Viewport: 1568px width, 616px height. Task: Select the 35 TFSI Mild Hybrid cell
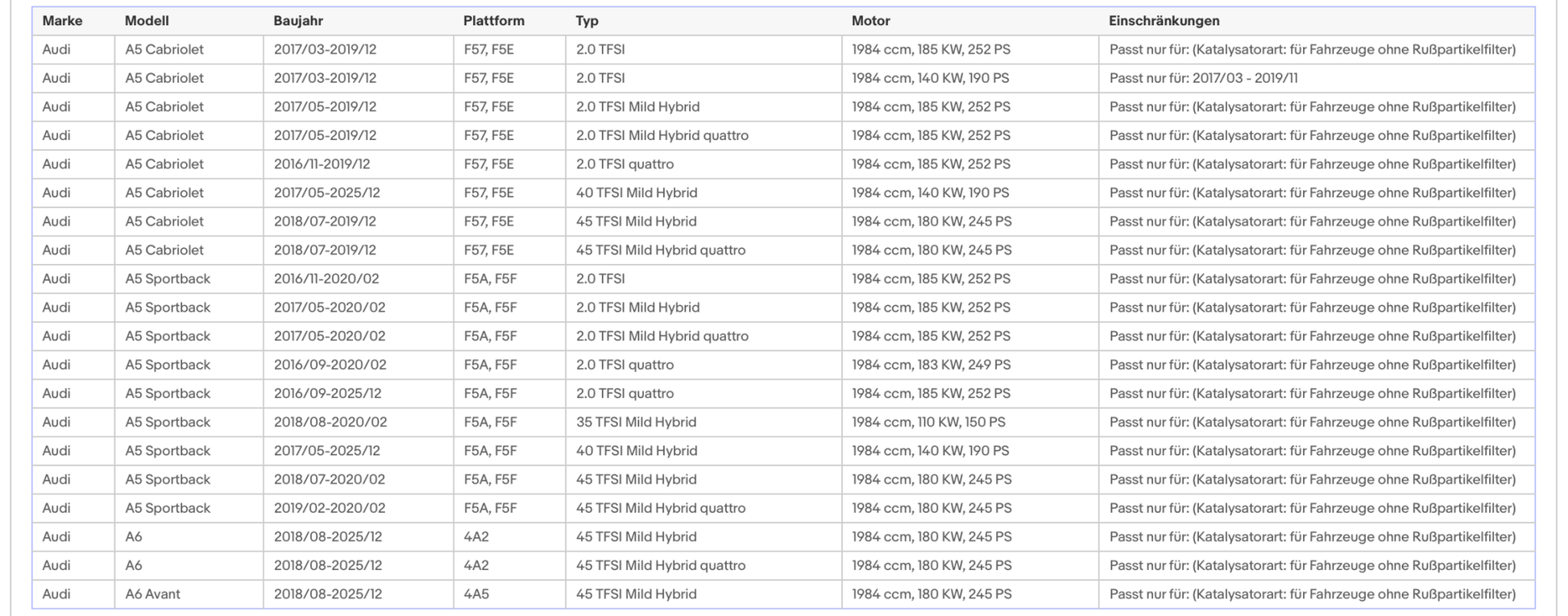[x=636, y=422]
